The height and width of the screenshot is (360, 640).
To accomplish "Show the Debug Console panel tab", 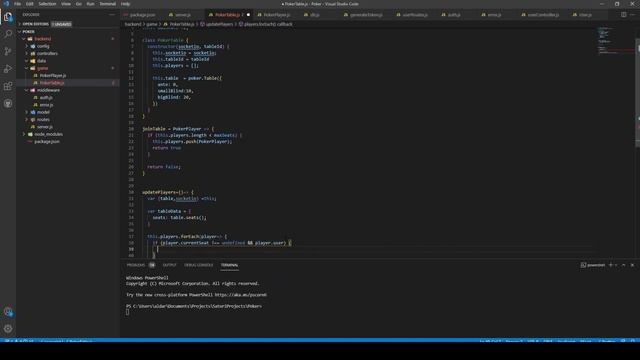I will pyautogui.click(x=198, y=265).
